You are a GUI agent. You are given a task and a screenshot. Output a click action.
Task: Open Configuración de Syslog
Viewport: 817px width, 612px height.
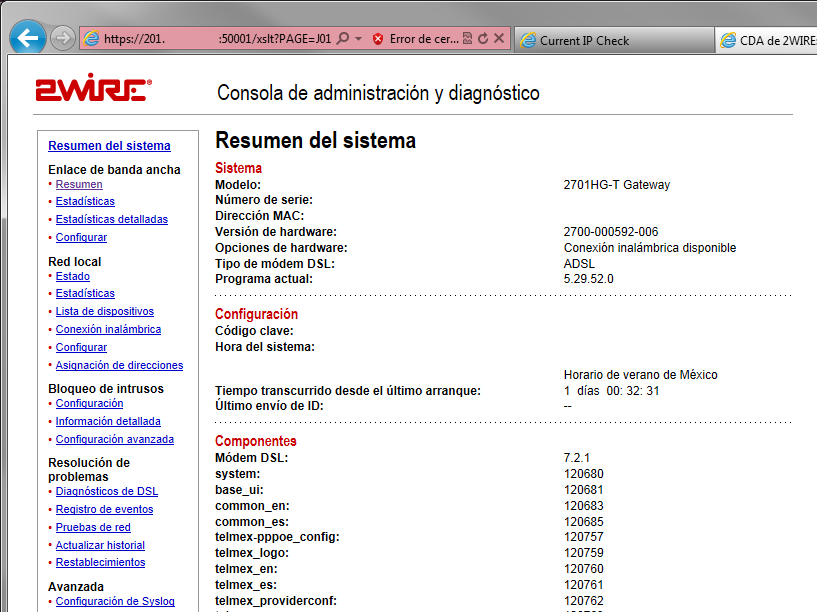click(x=113, y=602)
